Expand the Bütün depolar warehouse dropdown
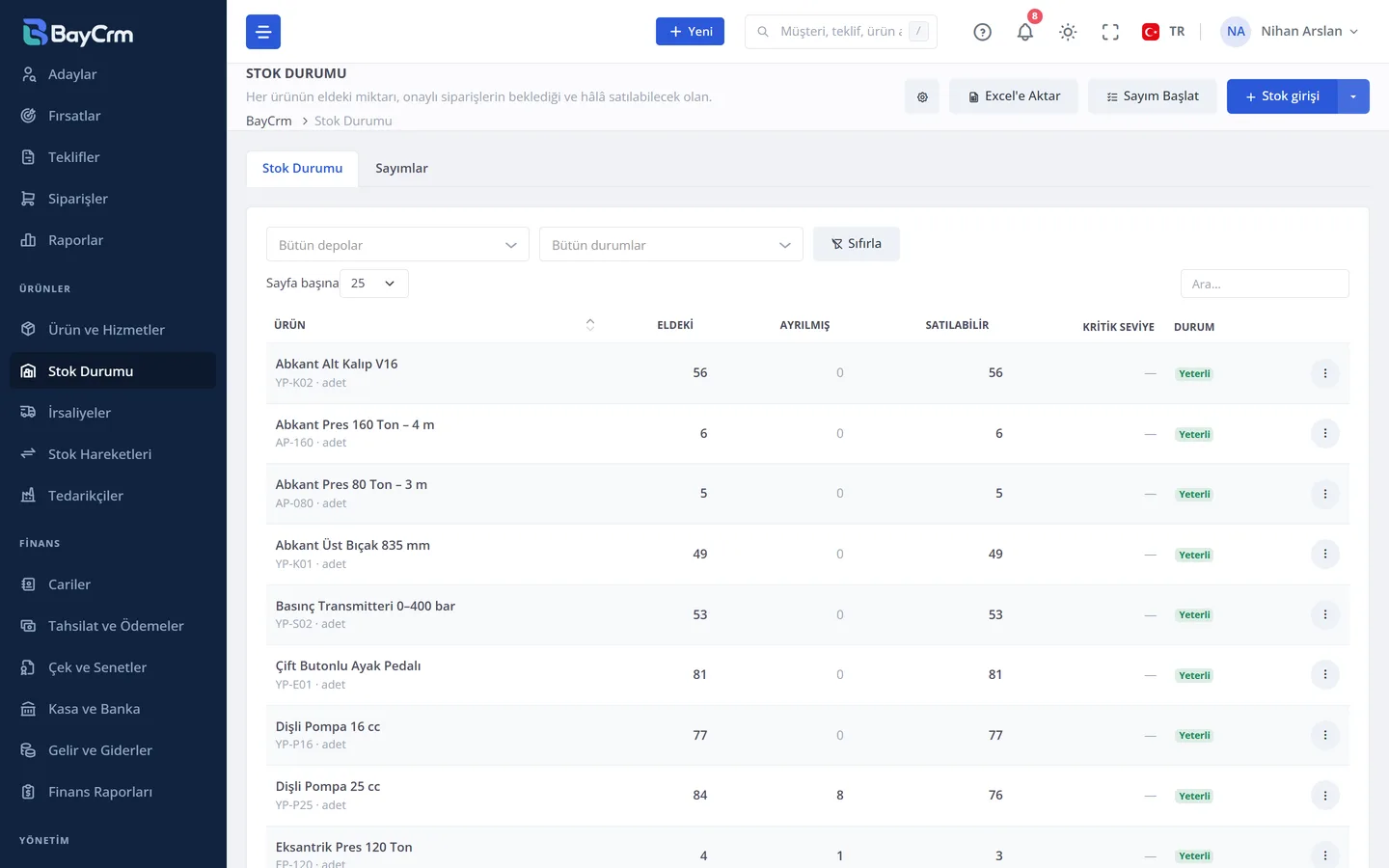The width and height of the screenshot is (1389, 868). point(397,245)
